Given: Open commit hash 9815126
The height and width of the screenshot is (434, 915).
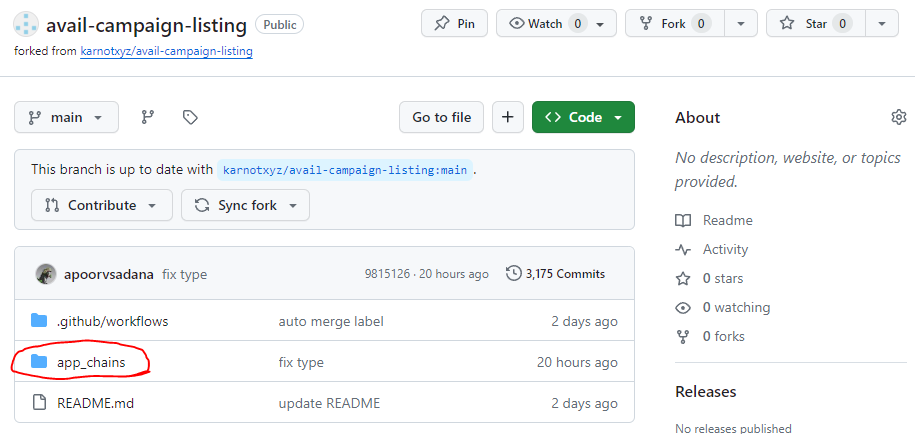Looking at the screenshot, I should [x=387, y=274].
